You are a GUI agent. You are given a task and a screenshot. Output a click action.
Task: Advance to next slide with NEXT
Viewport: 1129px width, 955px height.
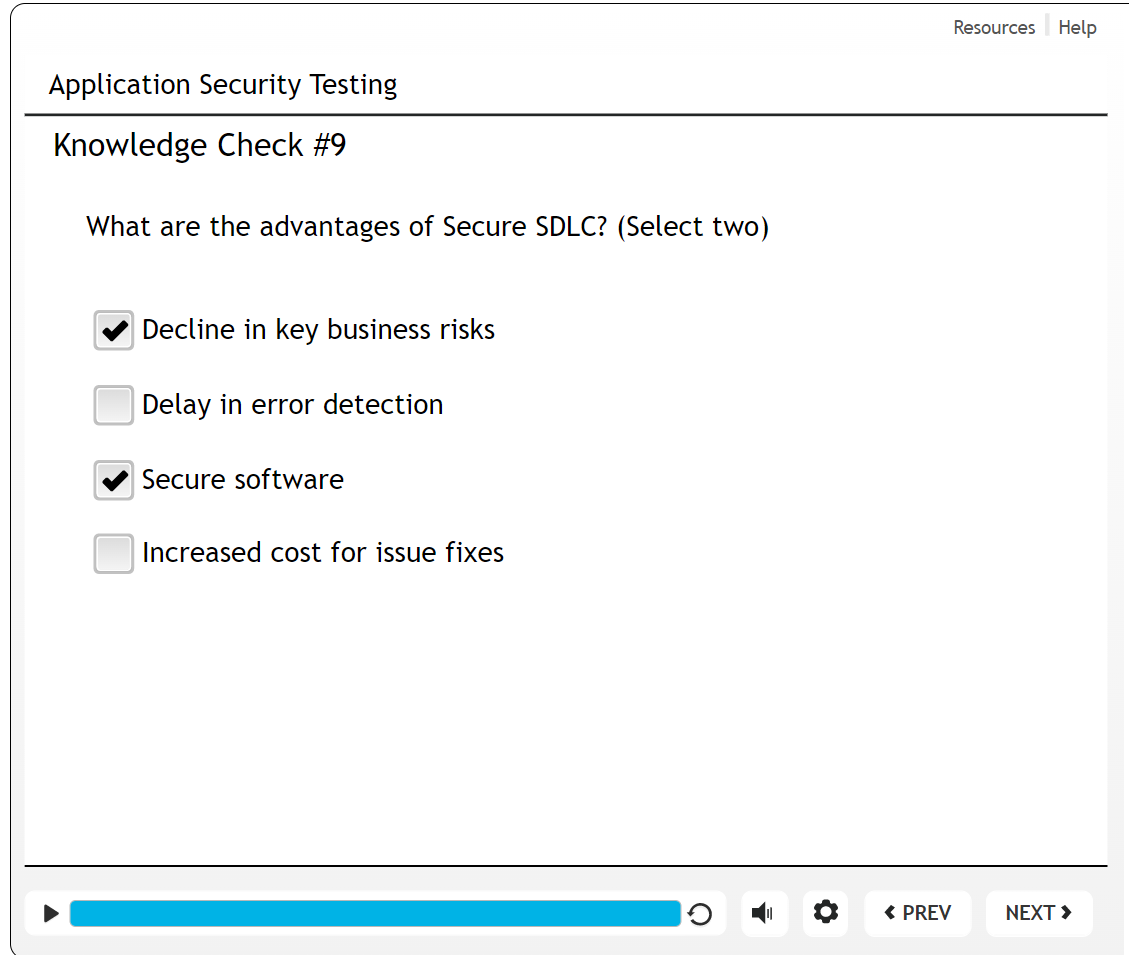1038,913
